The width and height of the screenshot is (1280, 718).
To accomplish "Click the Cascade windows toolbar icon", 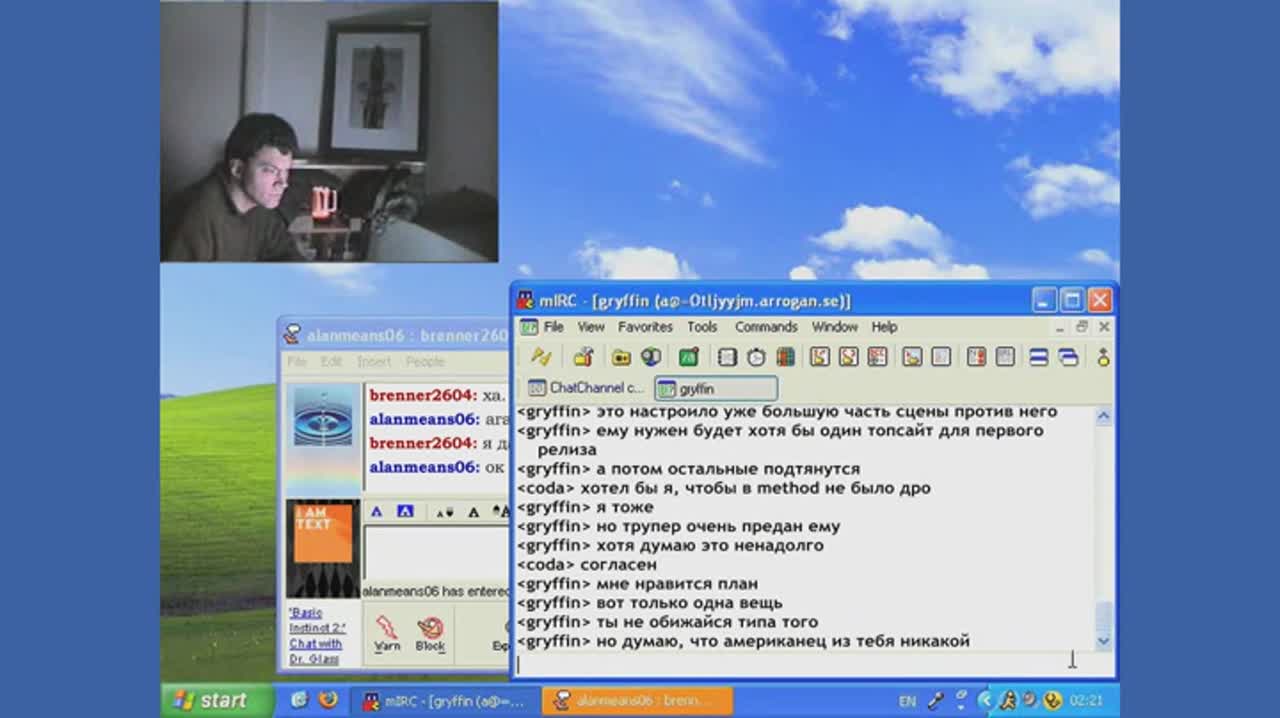I will [1068, 357].
